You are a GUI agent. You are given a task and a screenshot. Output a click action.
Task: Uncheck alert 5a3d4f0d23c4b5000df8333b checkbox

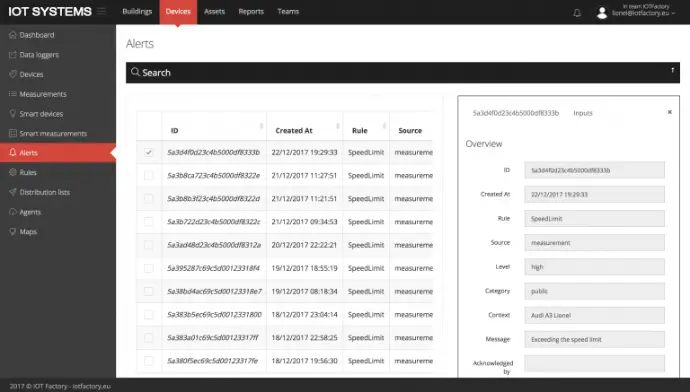pos(149,152)
